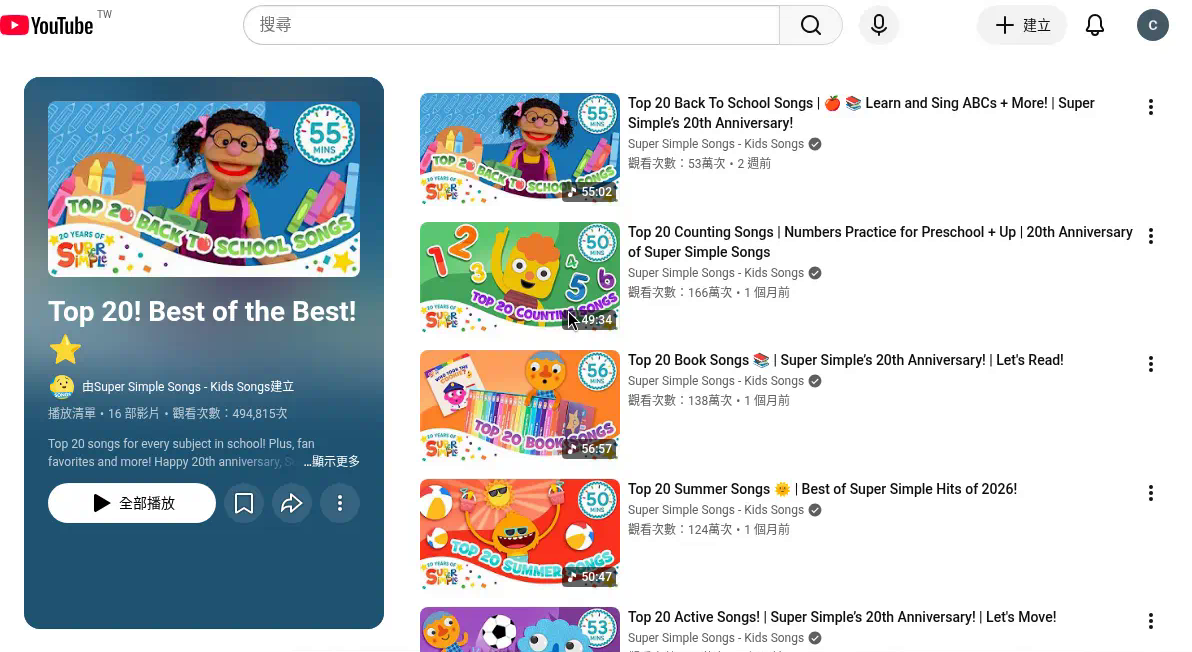
Task: Open title Top 20 Counting Songs
Action: [880, 242]
